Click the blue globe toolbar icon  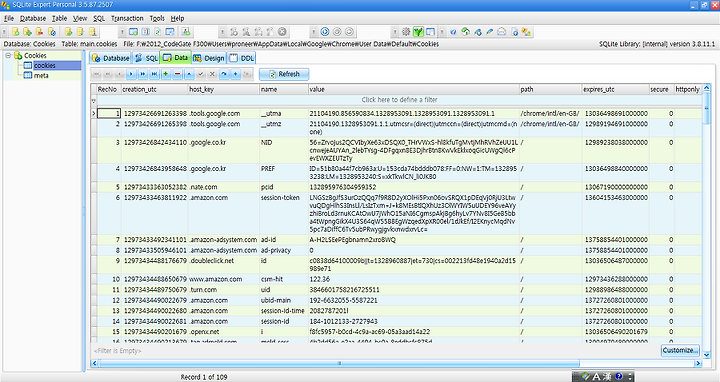[478, 32]
